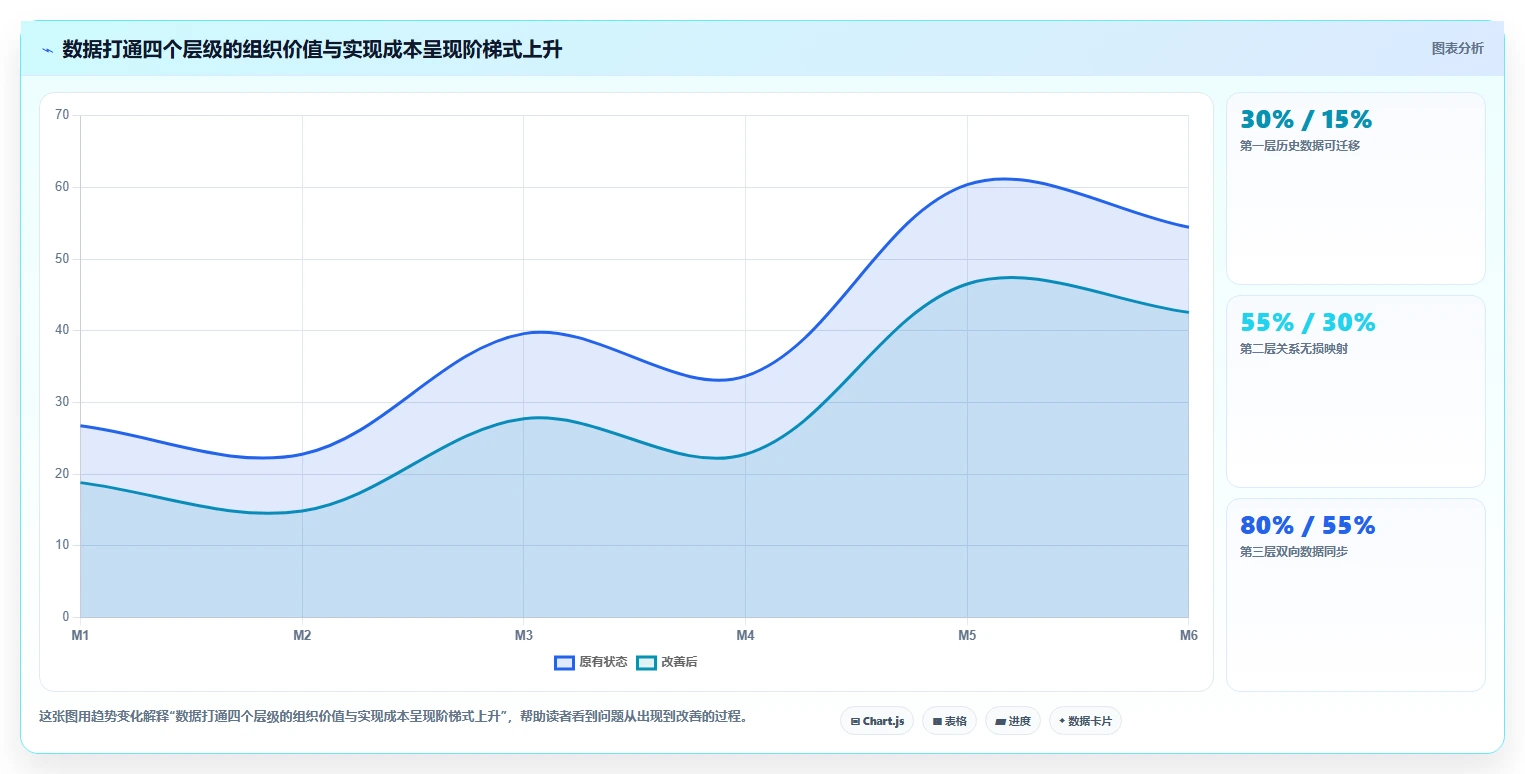Click the 70 y-axis tick label
This screenshot has height=774, width=1525.
tap(62, 115)
